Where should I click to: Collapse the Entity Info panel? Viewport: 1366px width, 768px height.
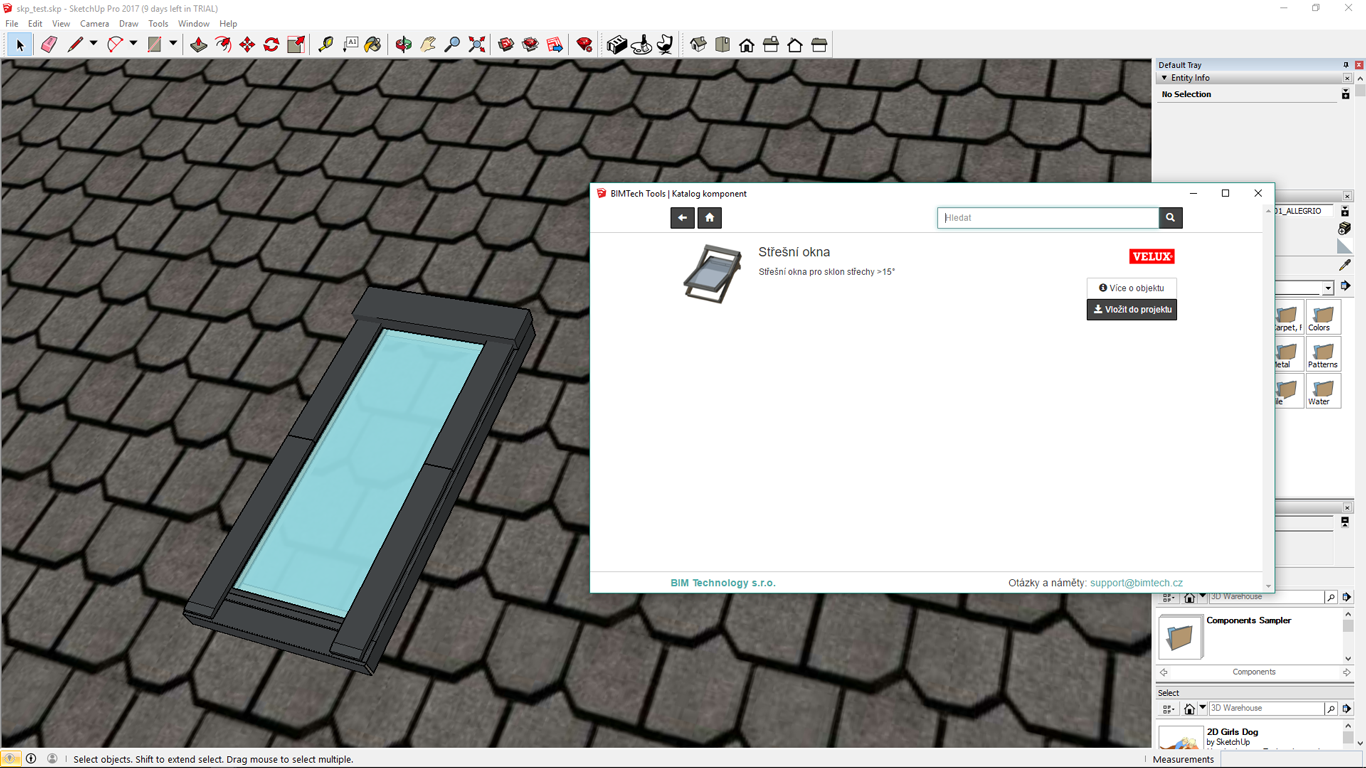click(x=1164, y=78)
